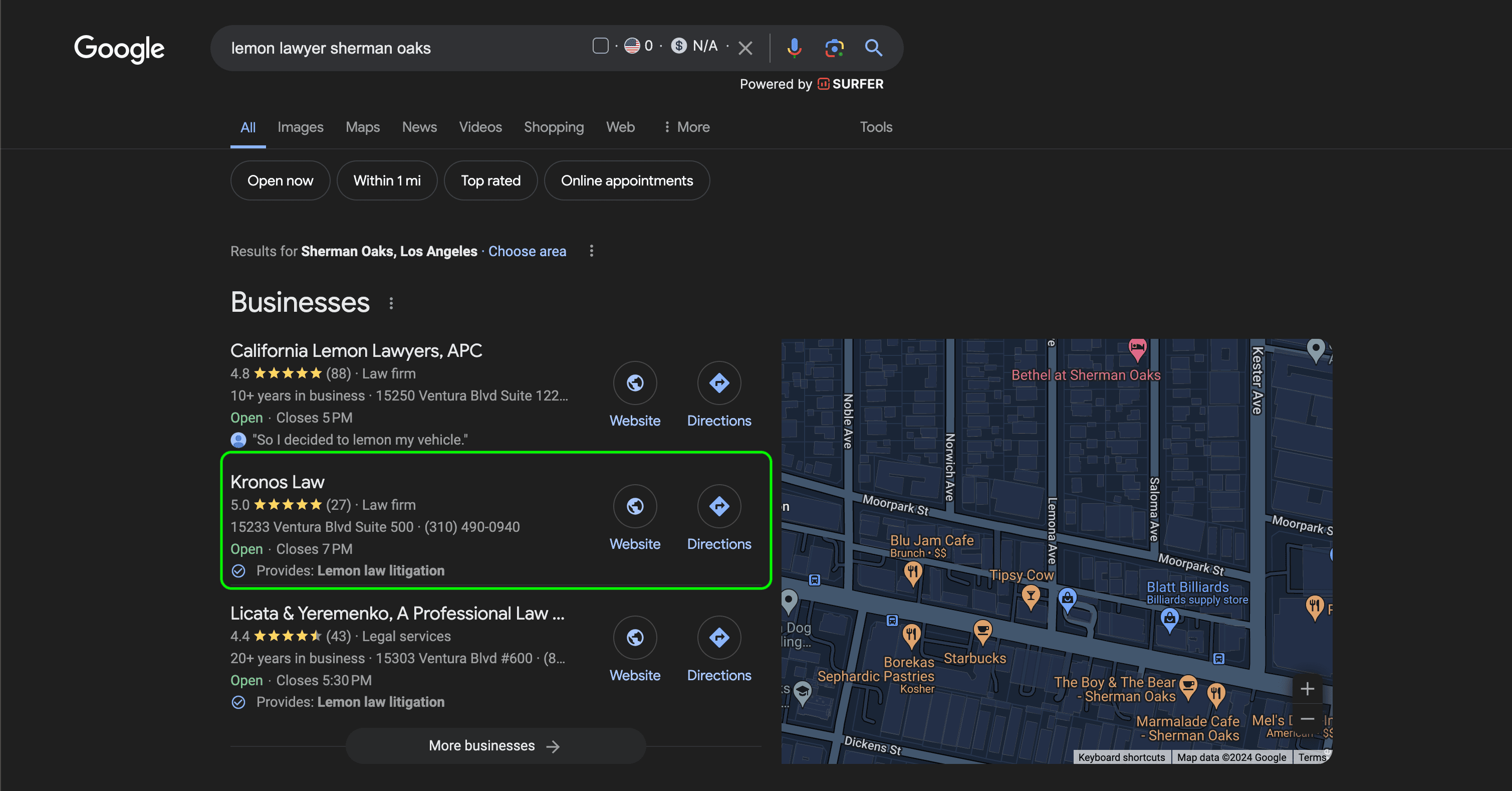This screenshot has width=1512, height=791.
Task: Click the Blatt Billiards shop pin
Action: coord(1169,620)
